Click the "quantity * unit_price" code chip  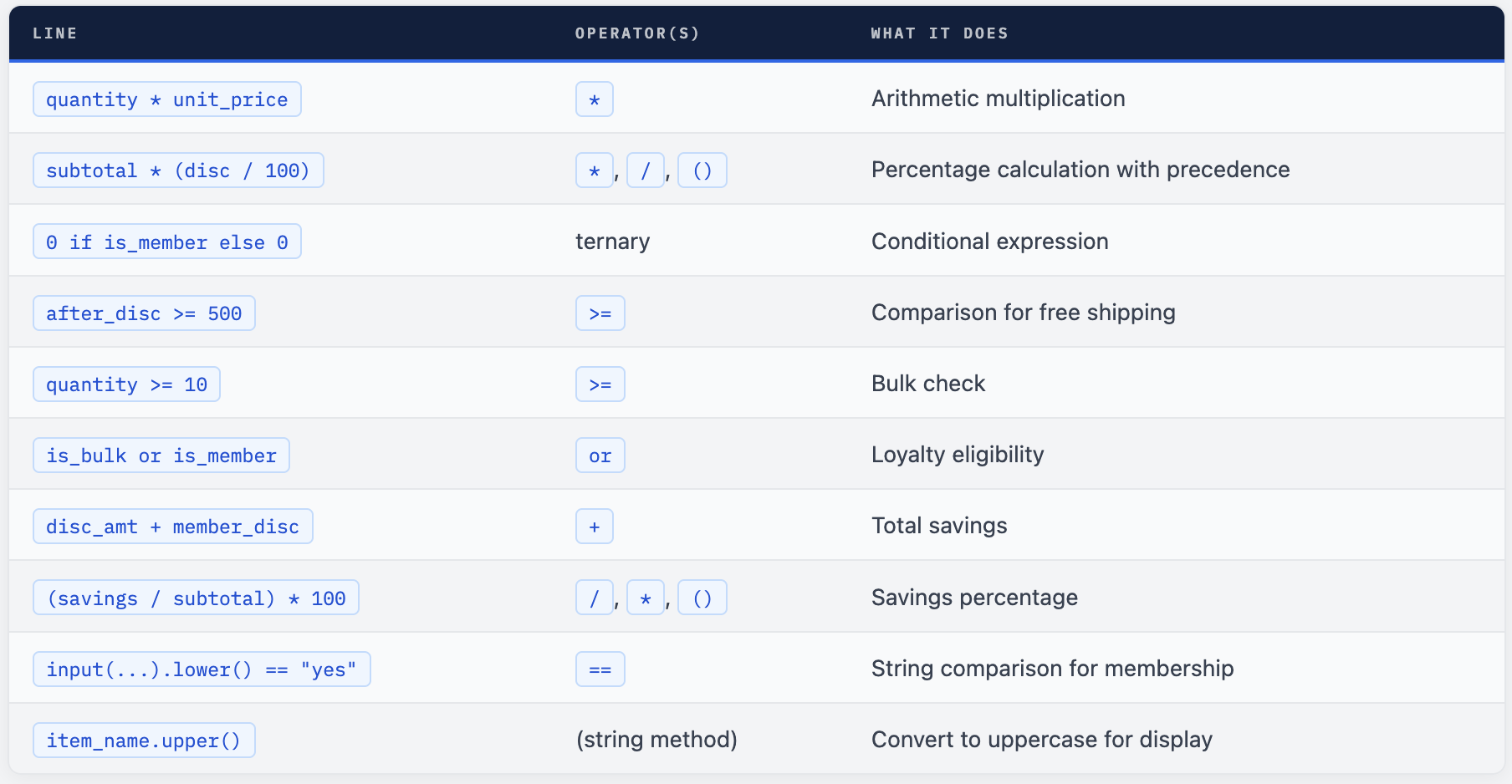pos(166,99)
